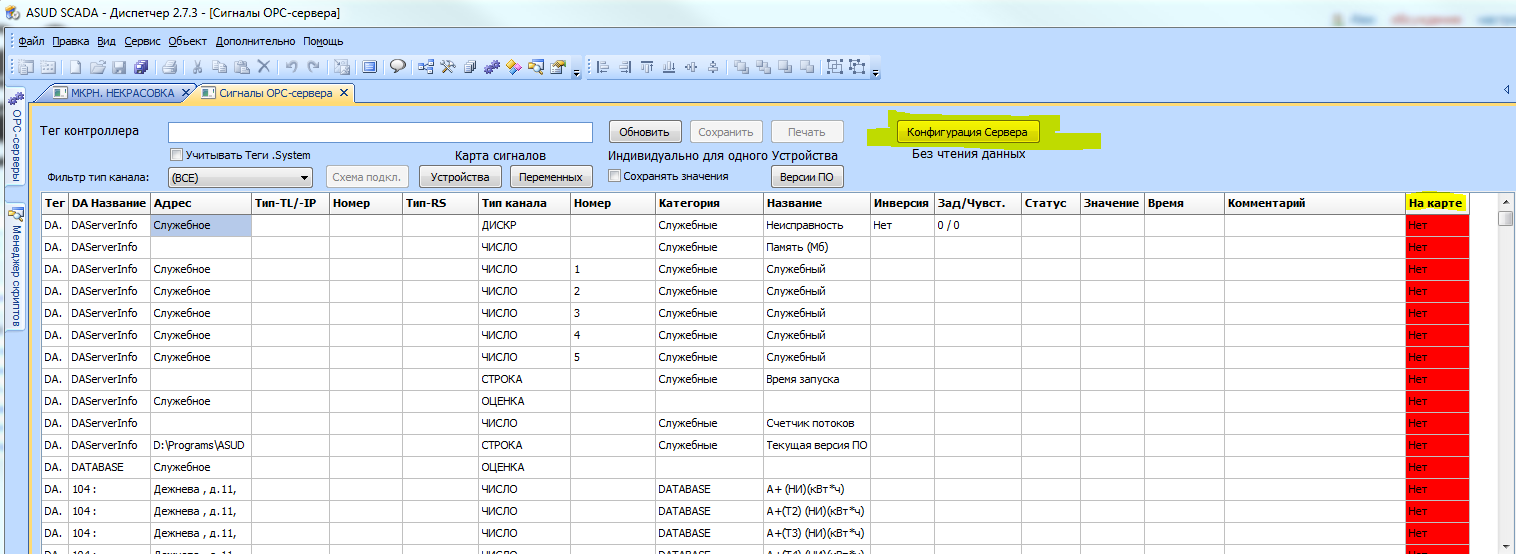The image size is (1516, 554).
Task: Click the magnifier search toolbar icon
Action: click(536, 67)
